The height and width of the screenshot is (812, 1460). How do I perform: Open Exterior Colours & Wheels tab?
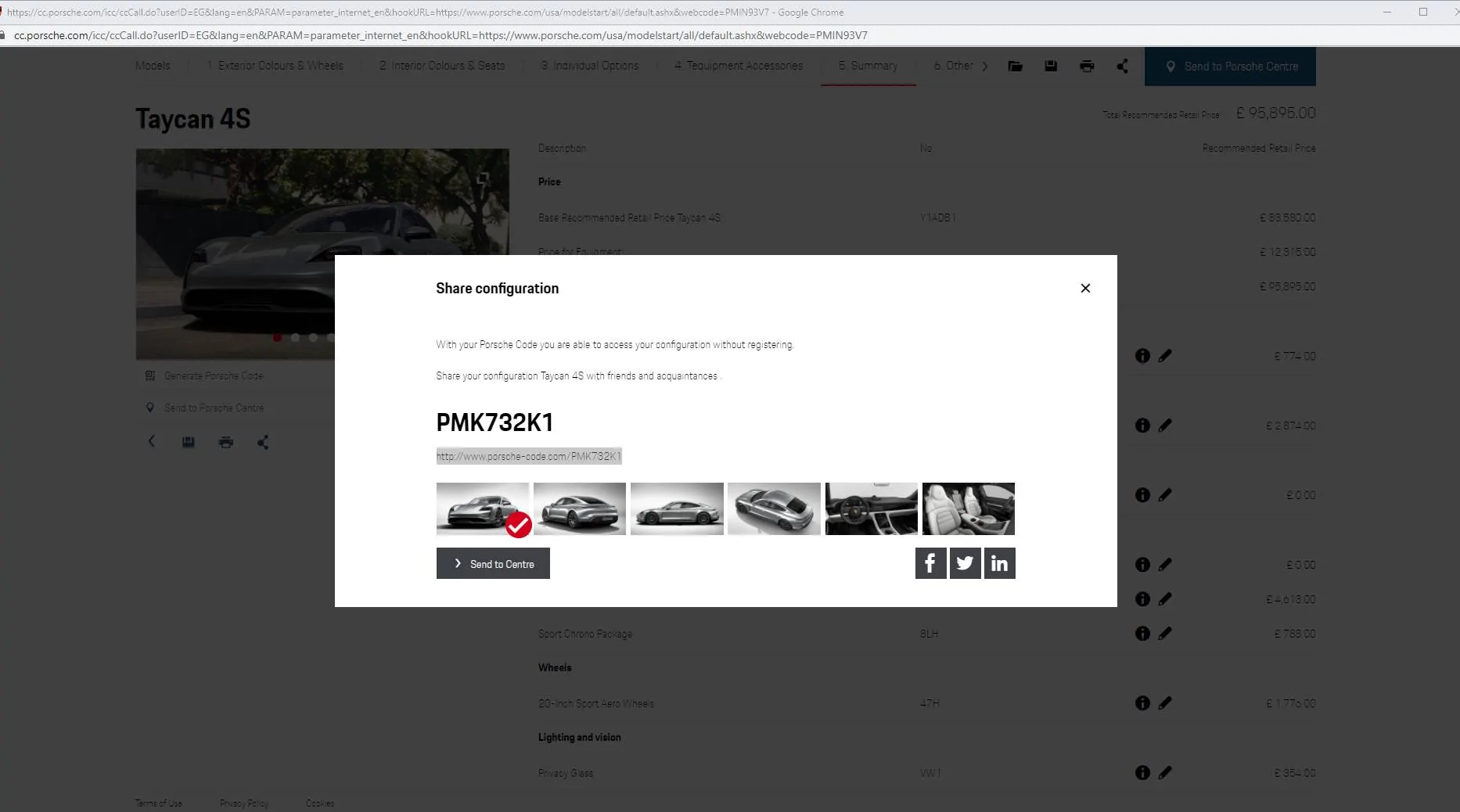pos(275,66)
